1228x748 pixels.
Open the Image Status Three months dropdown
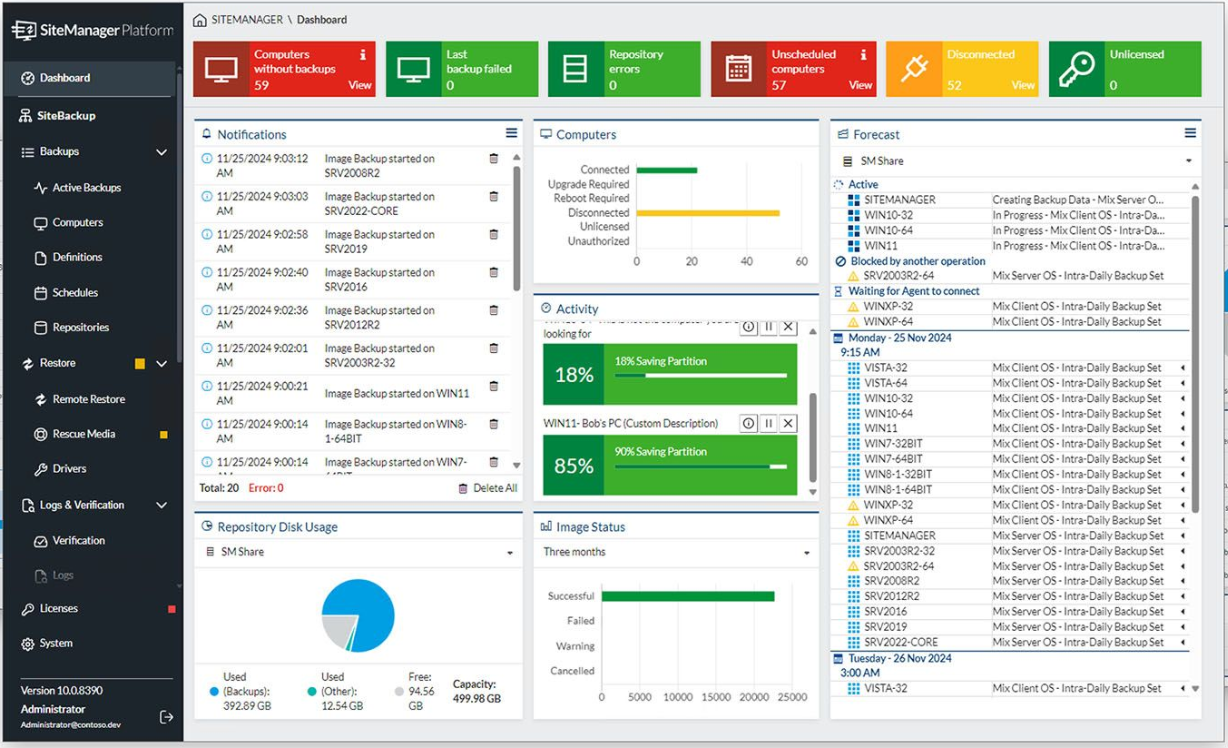coord(676,552)
